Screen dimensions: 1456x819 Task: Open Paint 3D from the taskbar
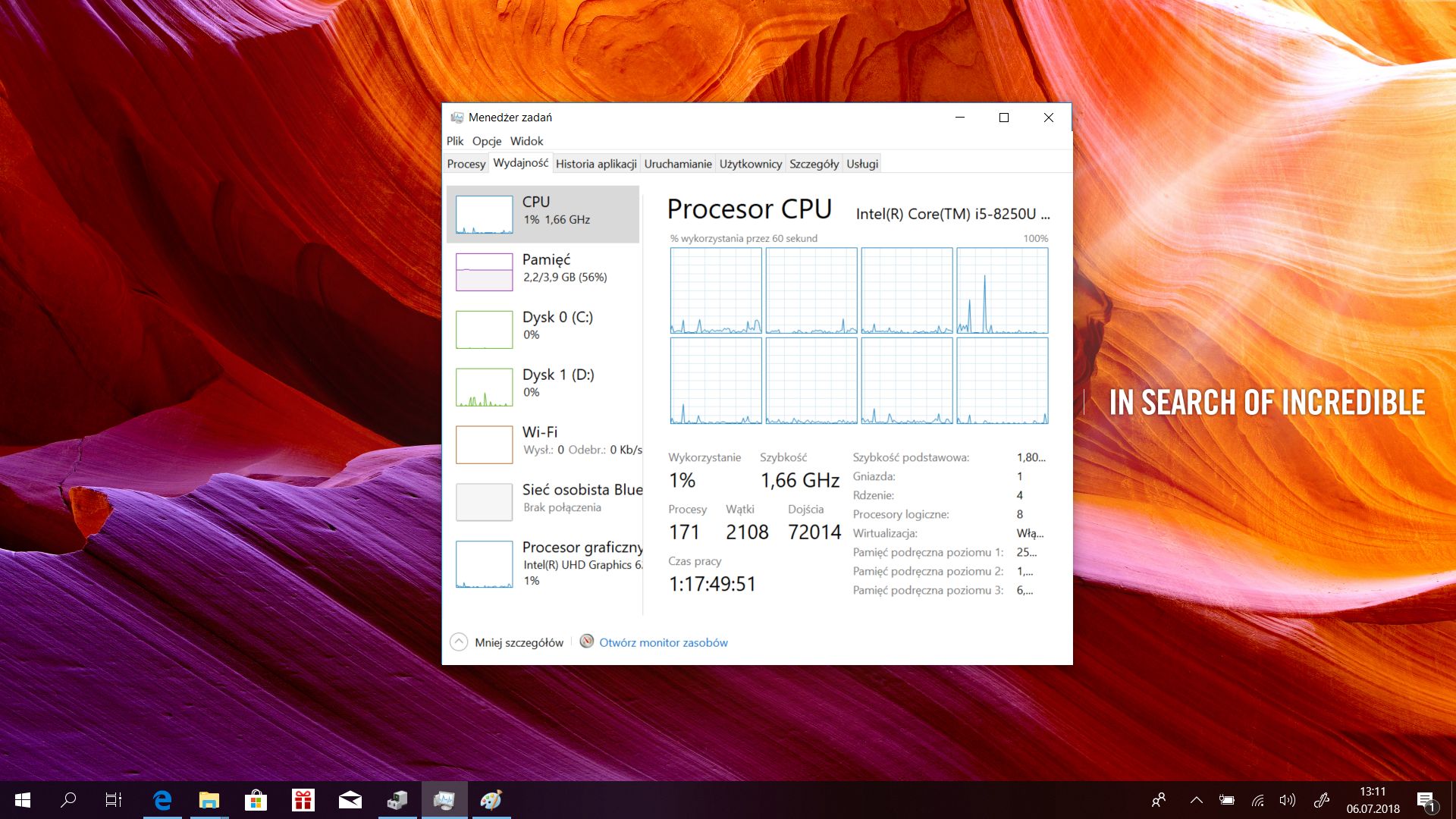pos(492,800)
